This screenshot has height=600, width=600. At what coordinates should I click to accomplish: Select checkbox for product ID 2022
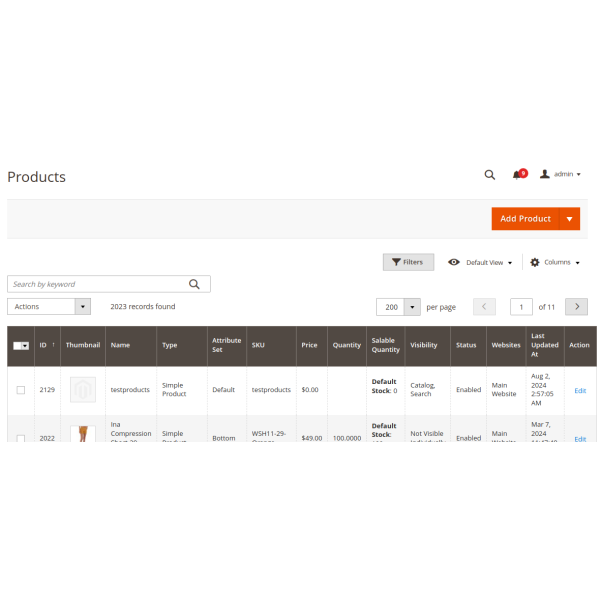click(x=21, y=438)
